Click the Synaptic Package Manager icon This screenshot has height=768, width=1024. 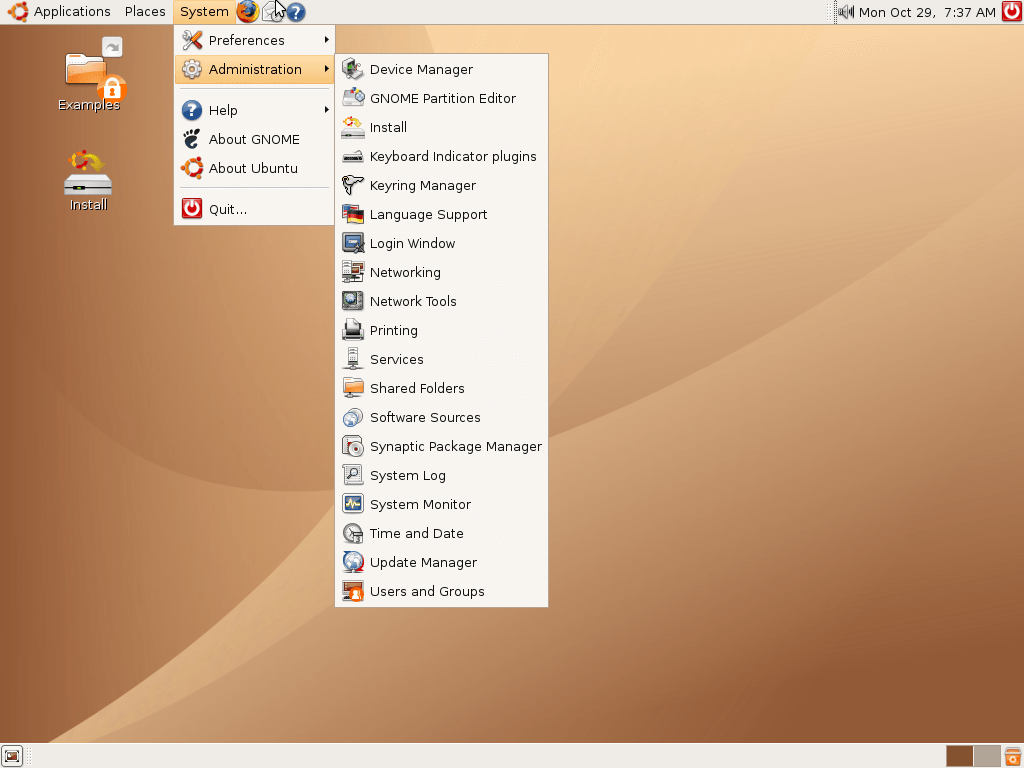(x=353, y=446)
